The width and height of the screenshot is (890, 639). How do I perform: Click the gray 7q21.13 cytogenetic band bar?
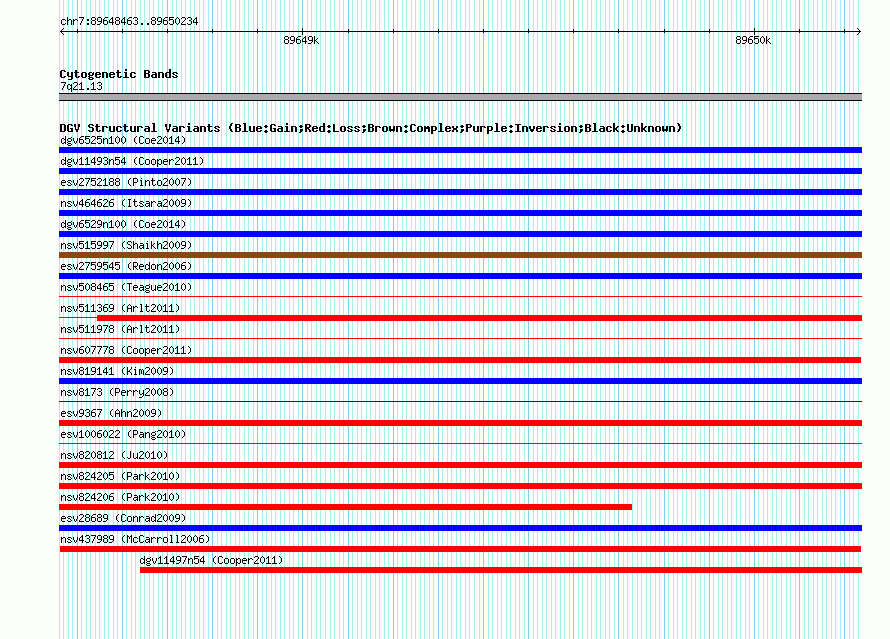coord(460,97)
